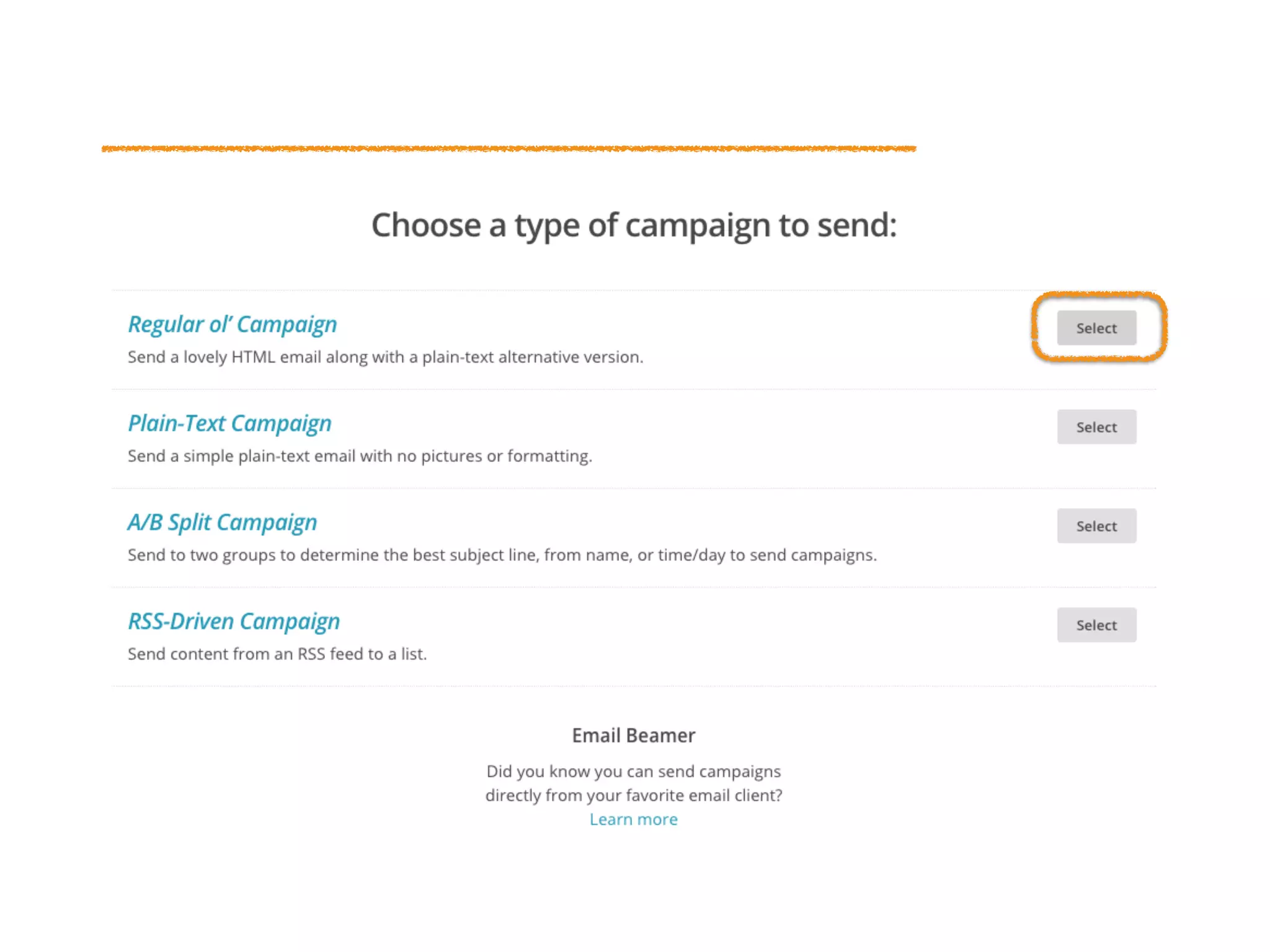Select the Regular ol' Campaign option
This screenshot has height=952, width=1270.
[x=1096, y=328]
